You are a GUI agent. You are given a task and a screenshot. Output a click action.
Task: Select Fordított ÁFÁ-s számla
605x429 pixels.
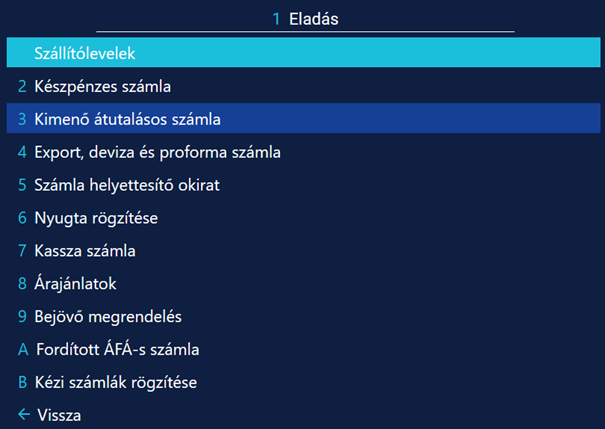coord(117,350)
